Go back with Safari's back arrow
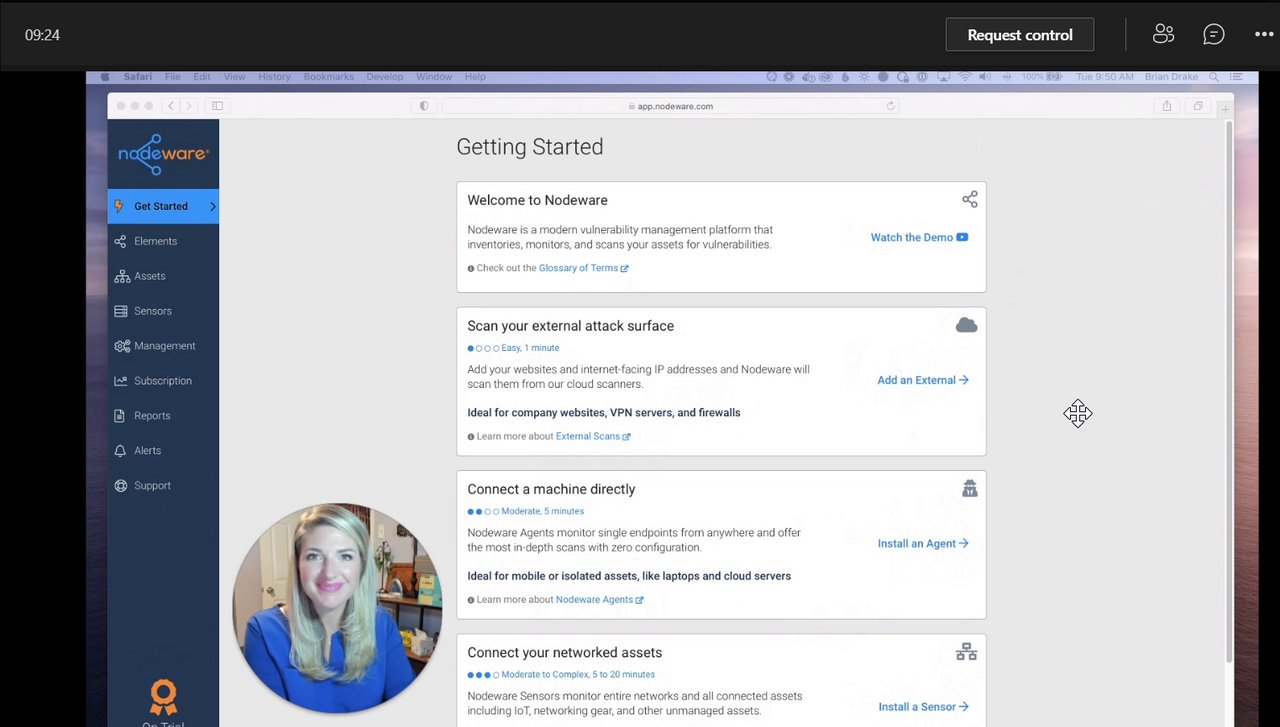1280x727 pixels. pos(170,106)
